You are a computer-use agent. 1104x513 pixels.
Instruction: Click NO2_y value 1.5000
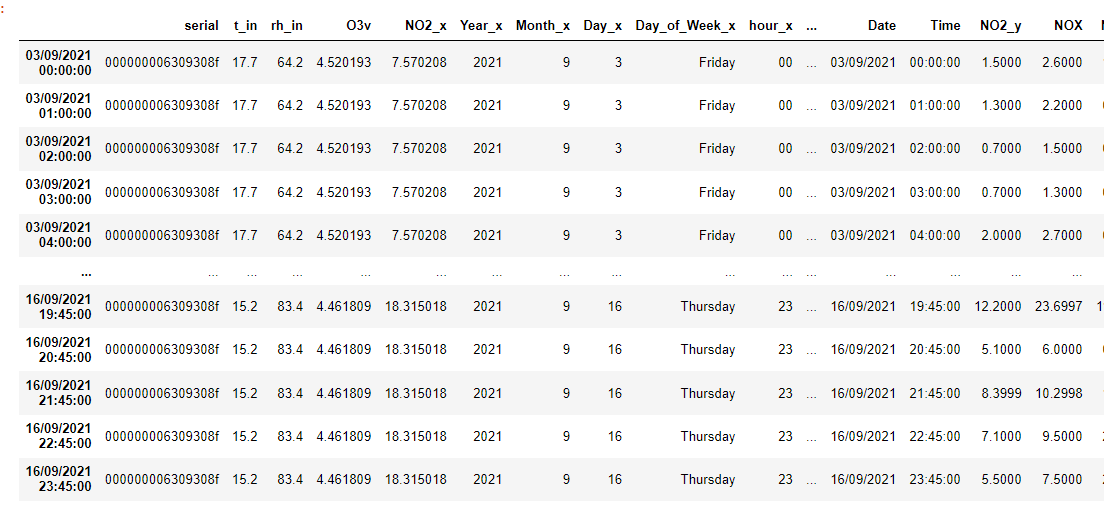(1001, 63)
